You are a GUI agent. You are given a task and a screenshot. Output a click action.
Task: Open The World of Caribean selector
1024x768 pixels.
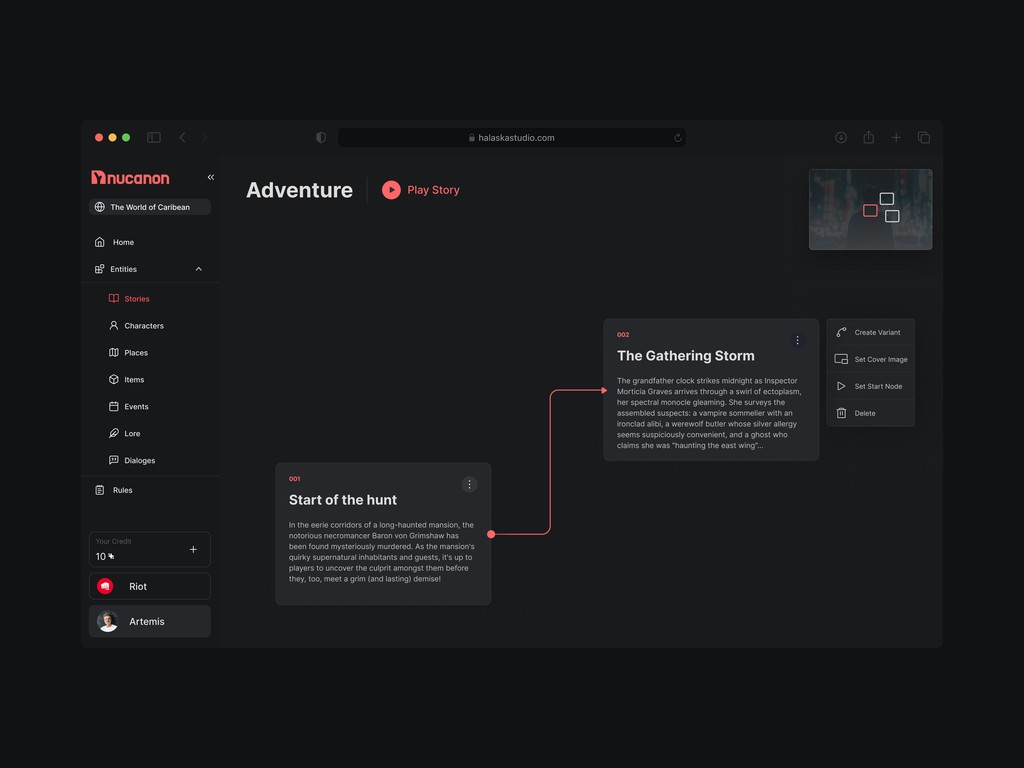(150, 207)
